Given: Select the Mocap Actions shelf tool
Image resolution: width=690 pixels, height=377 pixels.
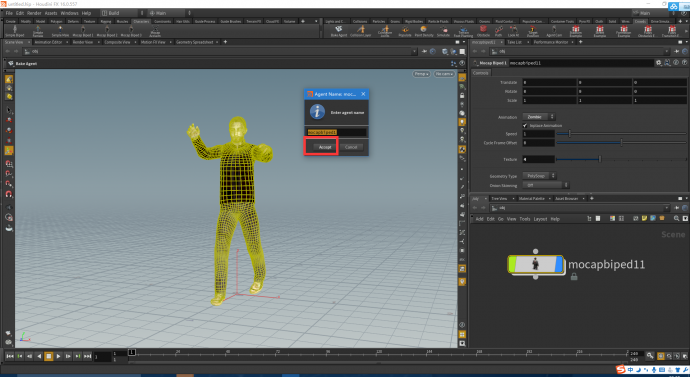Looking at the screenshot, I should point(155,31).
